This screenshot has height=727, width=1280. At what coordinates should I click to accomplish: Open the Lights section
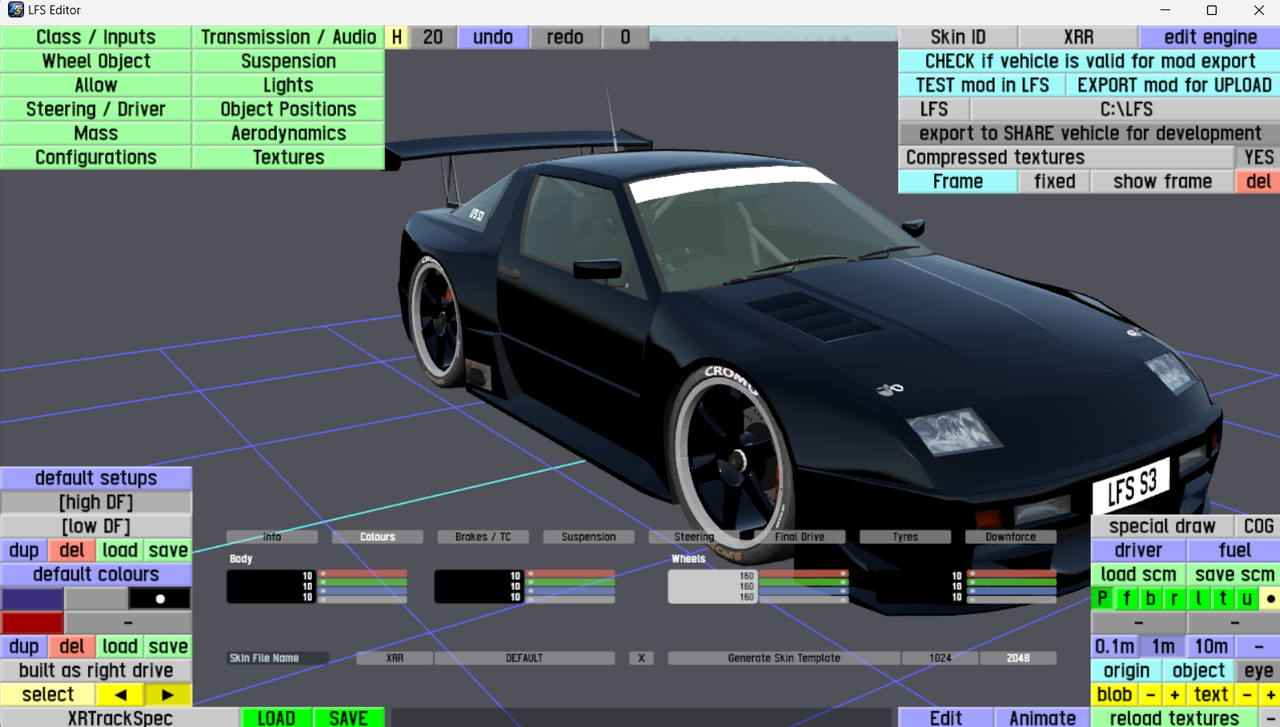[x=288, y=85]
